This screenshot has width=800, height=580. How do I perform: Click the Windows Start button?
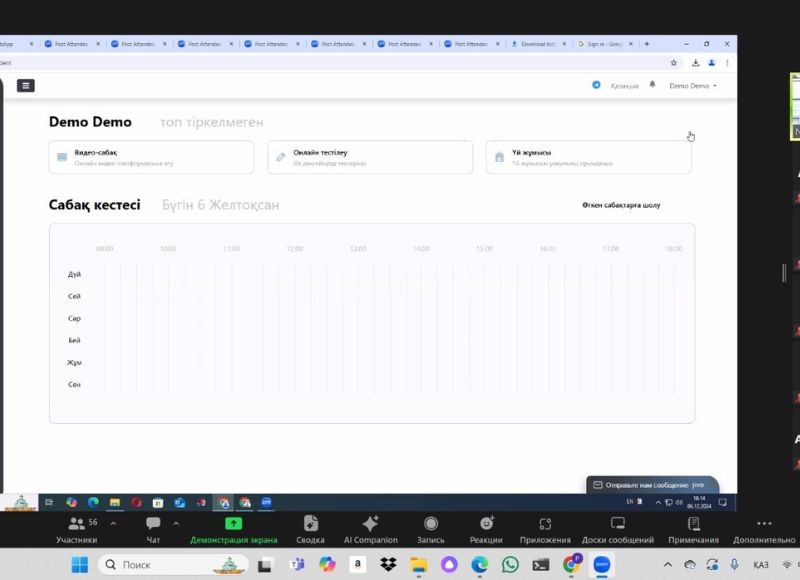[80, 564]
